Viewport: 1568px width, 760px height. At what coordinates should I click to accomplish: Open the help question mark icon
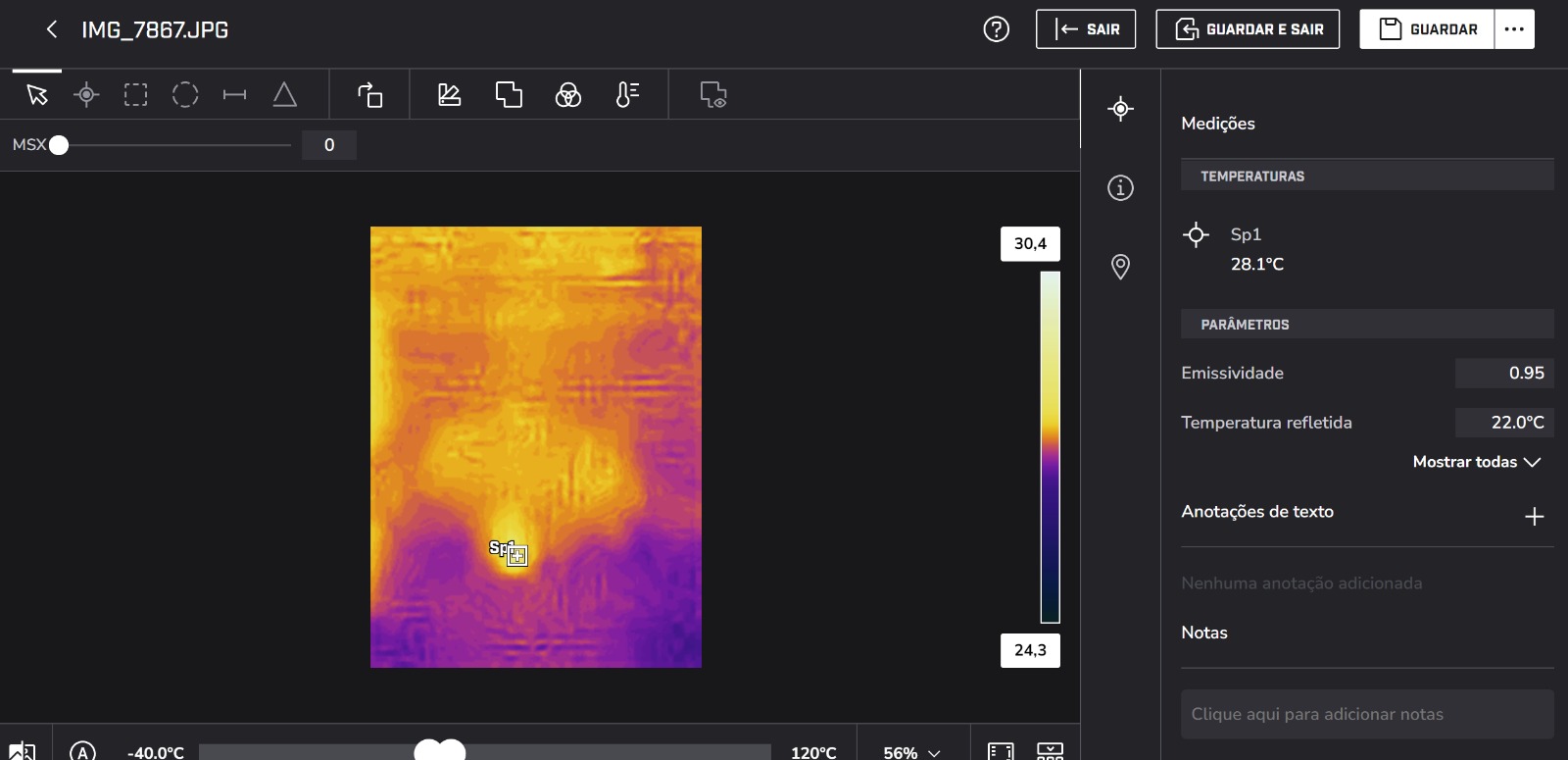point(996,29)
